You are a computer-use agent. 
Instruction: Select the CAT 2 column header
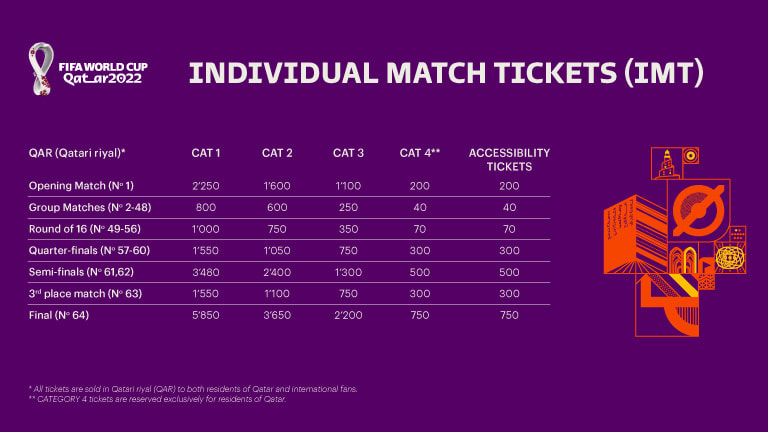click(x=278, y=153)
